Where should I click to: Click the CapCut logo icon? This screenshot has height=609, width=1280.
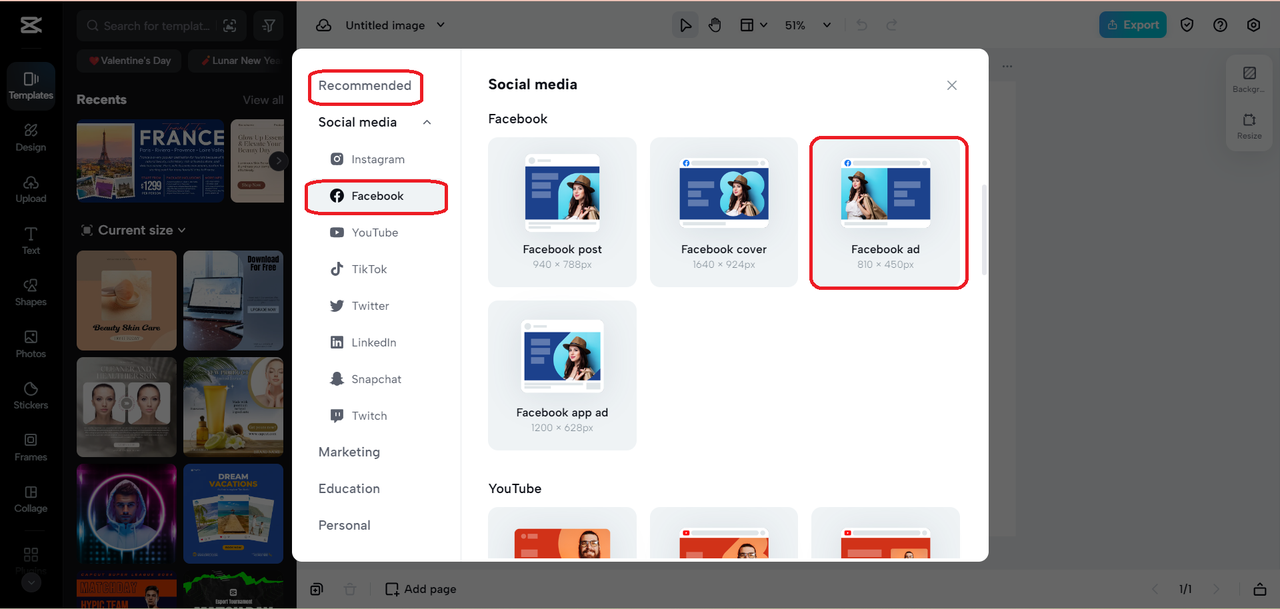coord(30,26)
